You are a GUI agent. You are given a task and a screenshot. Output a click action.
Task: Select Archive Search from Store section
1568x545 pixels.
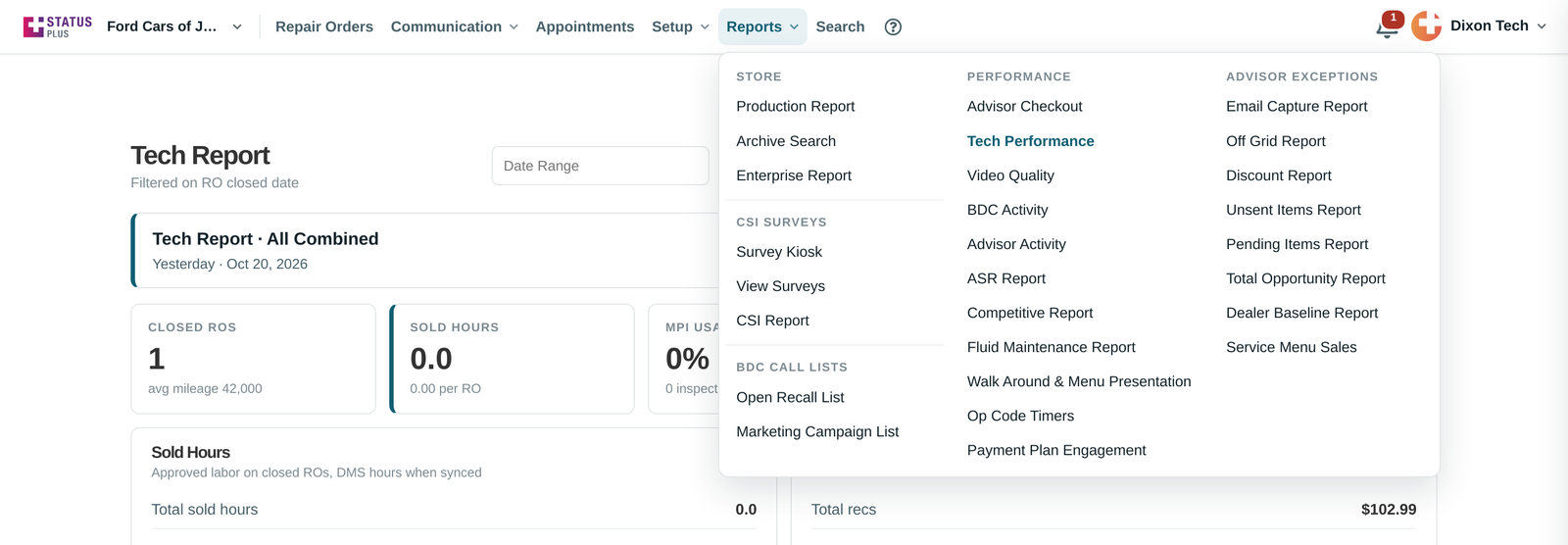coord(786,141)
